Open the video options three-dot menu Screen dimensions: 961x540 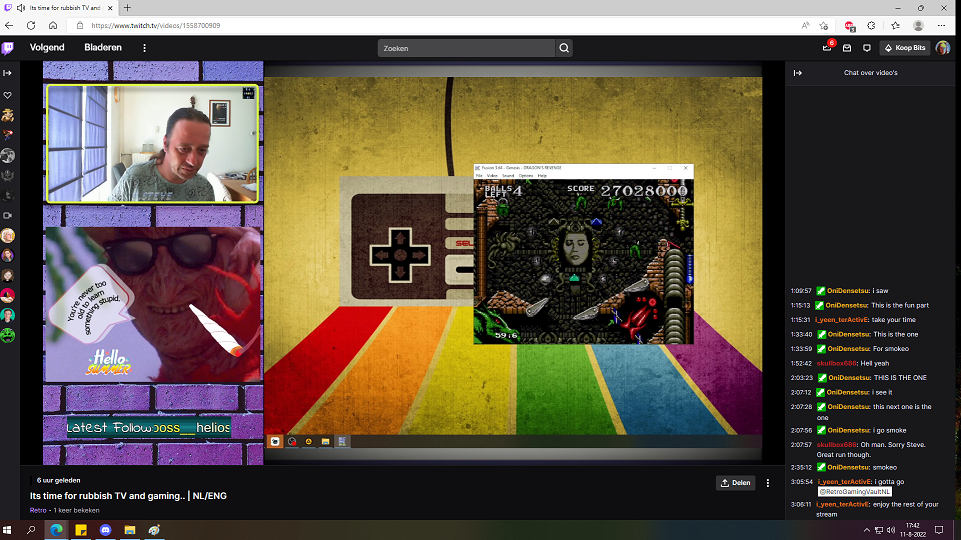point(768,483)
